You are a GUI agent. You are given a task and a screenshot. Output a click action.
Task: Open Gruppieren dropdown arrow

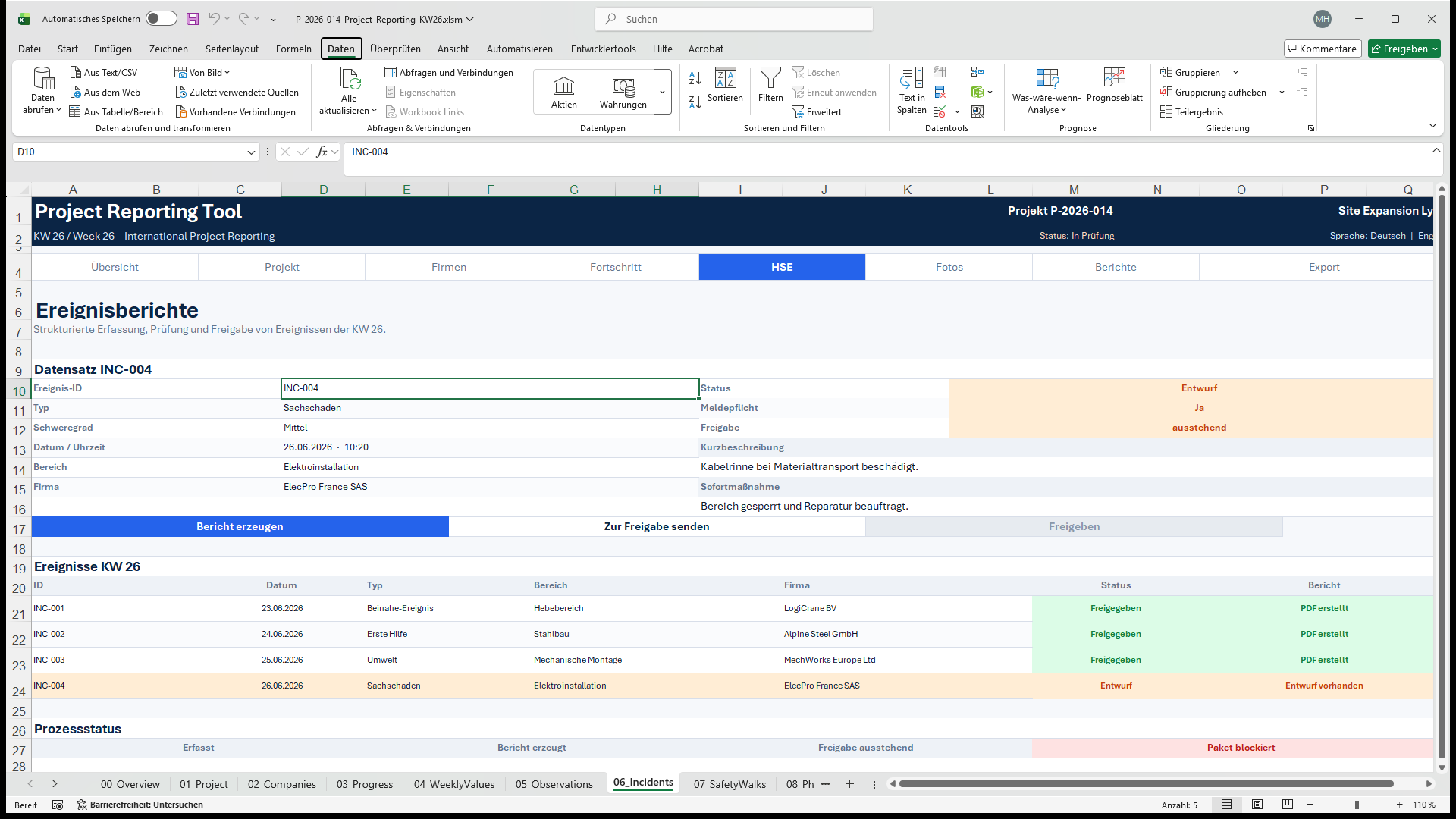coord(1235,72)
